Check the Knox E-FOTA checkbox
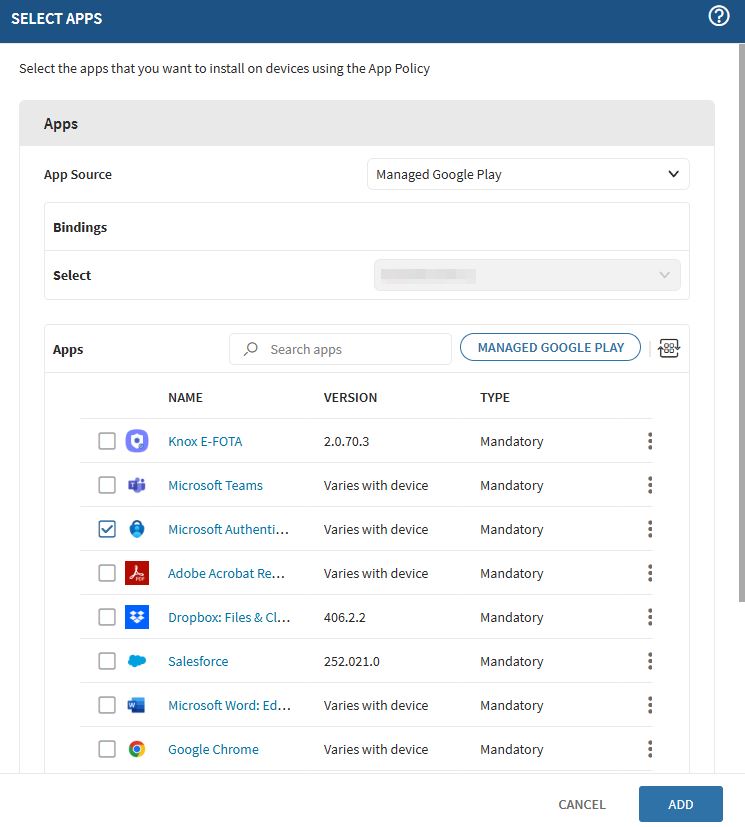The width and height of the screenshot is (745, 827). pyautogui.click(x=107, y=441)
